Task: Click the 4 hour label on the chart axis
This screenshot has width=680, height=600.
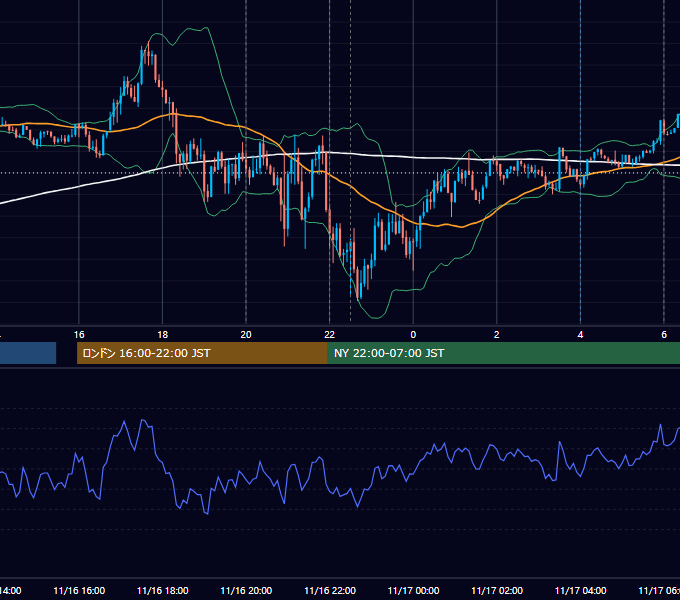Action: (580, 335)
